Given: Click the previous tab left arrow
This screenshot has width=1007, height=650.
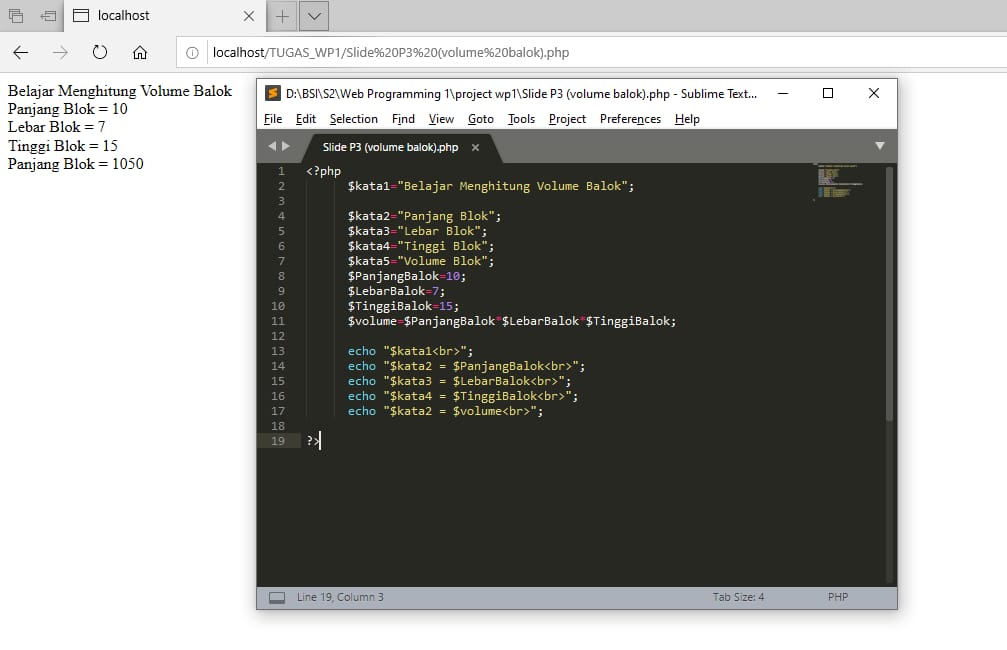Looking at the screenshot, I should tap(272, 146).
